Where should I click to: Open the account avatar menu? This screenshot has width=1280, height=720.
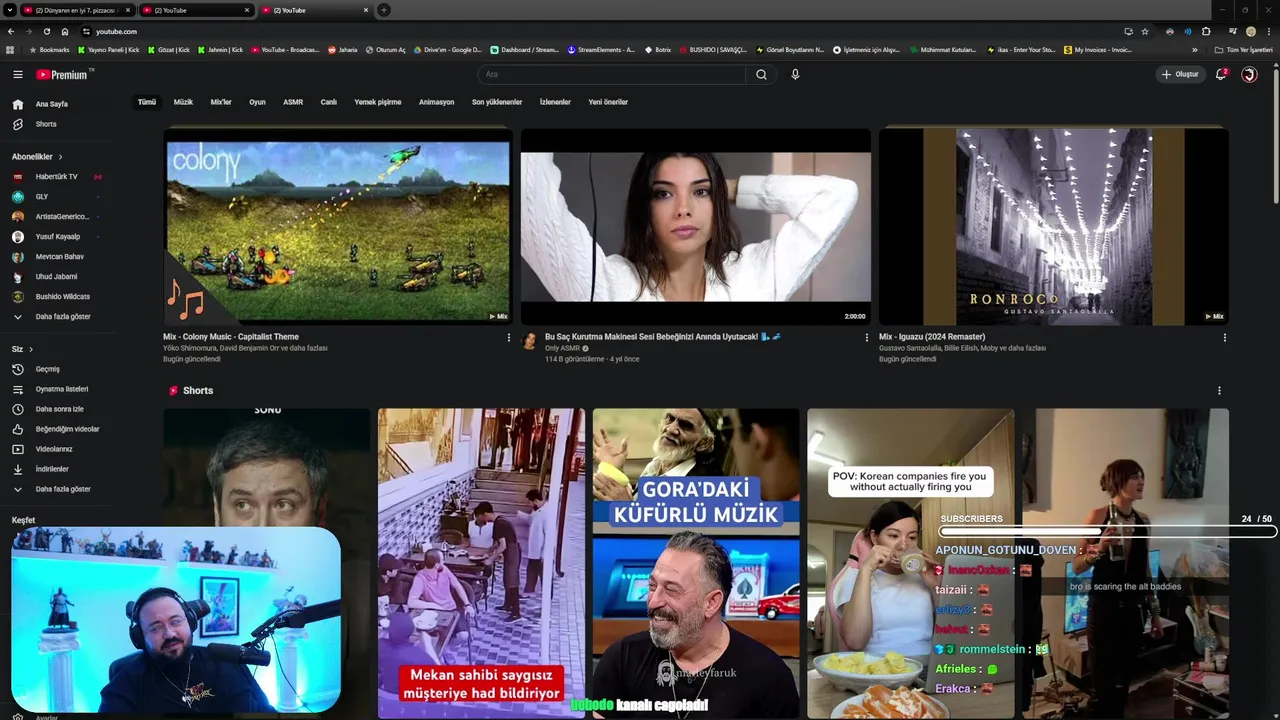(1249, 74)
